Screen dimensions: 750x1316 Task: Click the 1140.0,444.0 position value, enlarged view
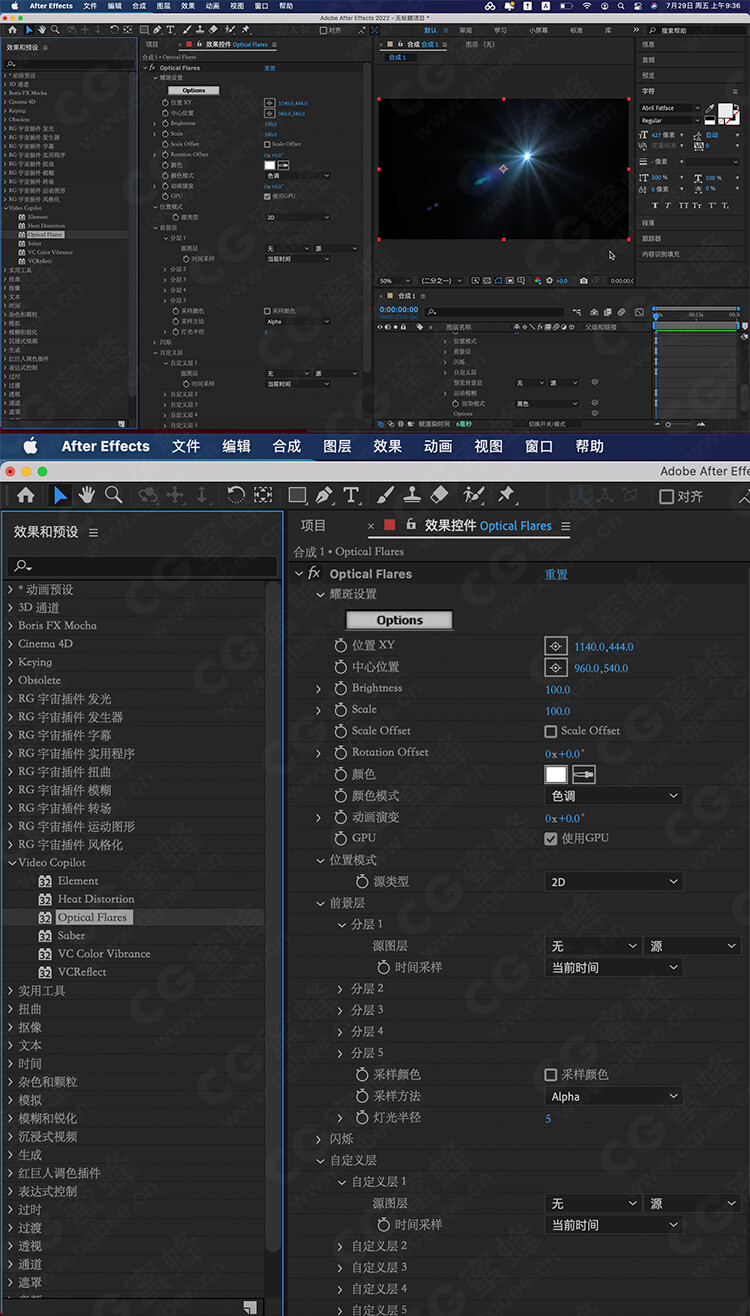(x=604, y=647)
